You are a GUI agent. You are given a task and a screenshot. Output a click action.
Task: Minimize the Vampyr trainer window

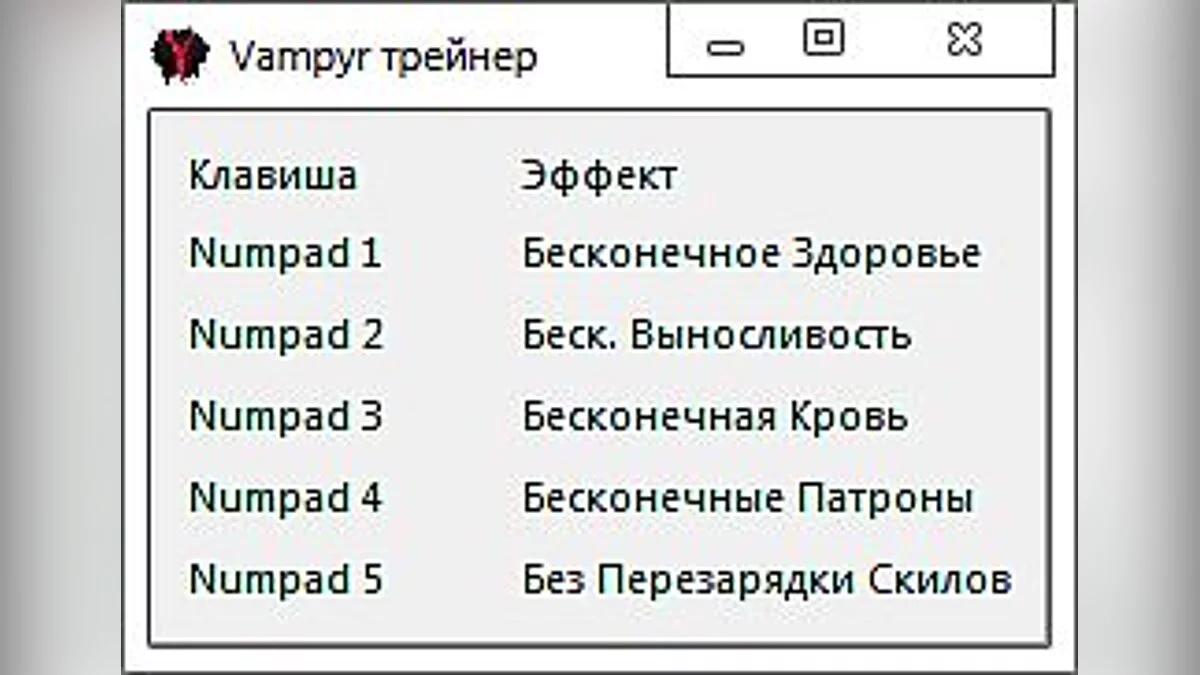pyautogui.click(x=727, y=44)
